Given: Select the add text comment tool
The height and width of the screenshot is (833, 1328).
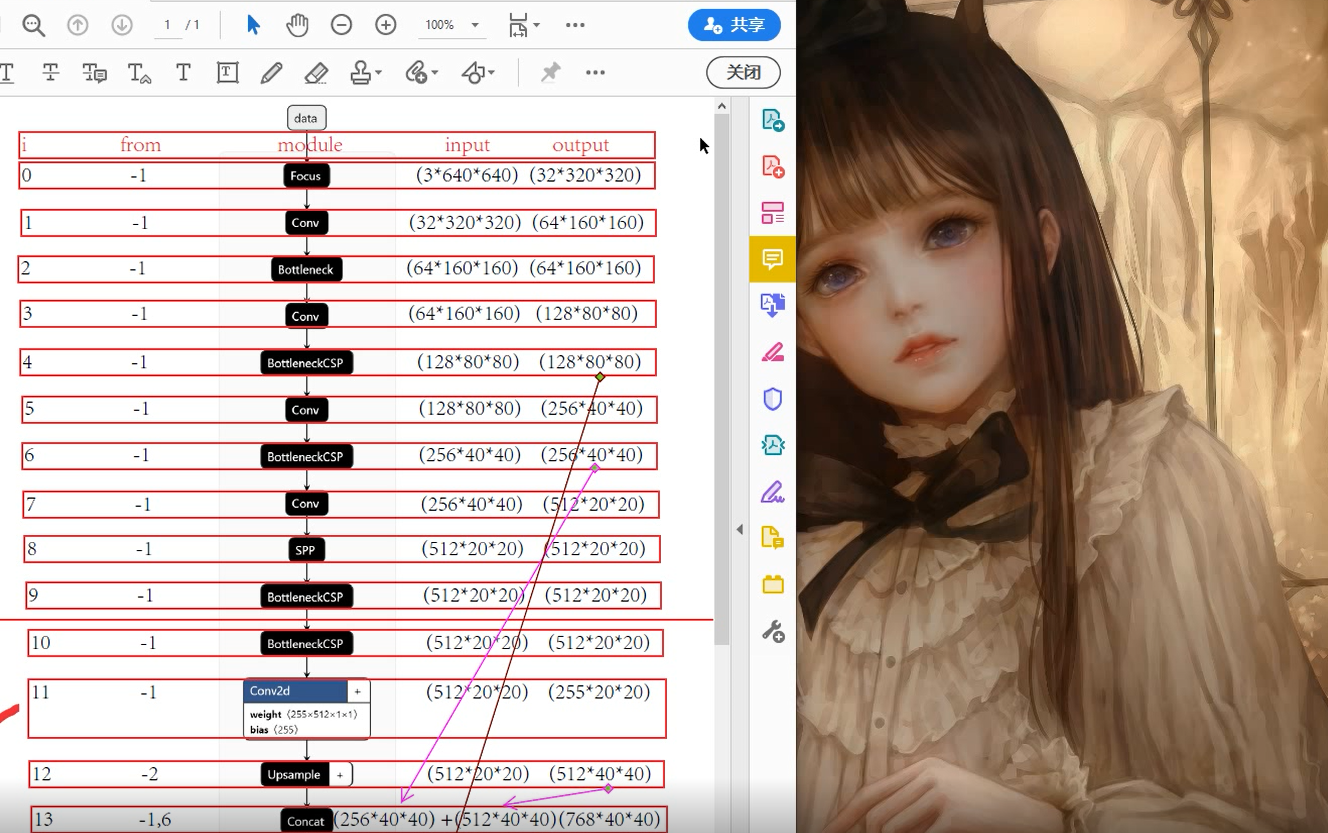Looking at the screenshot, I should (x=183, y=72).
